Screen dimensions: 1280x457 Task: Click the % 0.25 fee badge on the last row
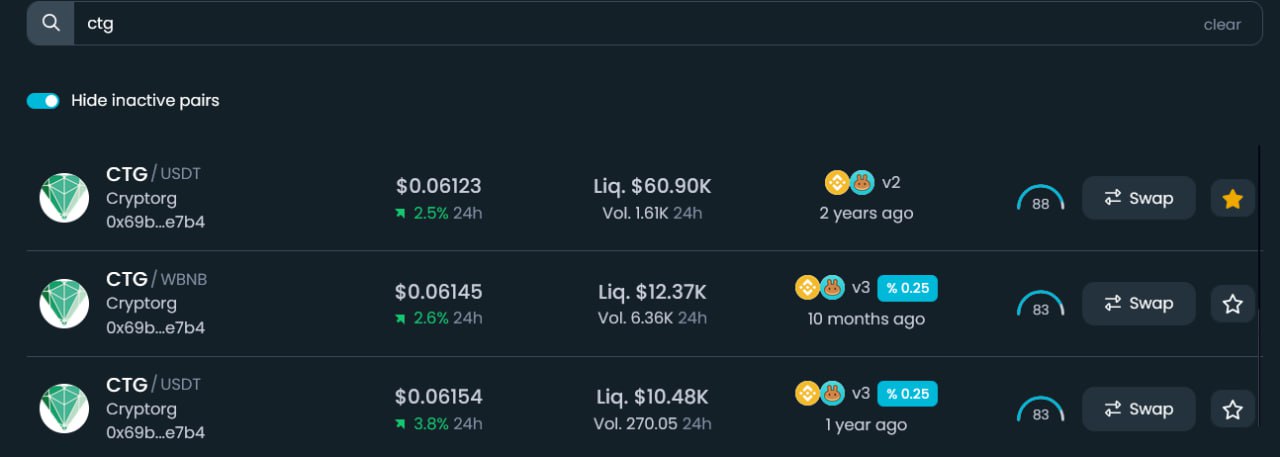coord(907,394)
